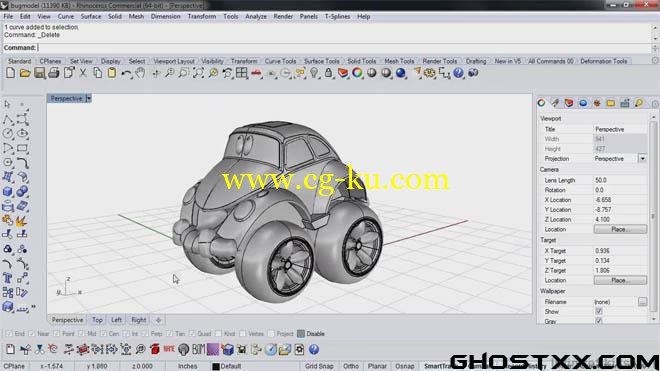Click the blue Render sphere icon
Screen dimensions: 660x371
[401, 73]
